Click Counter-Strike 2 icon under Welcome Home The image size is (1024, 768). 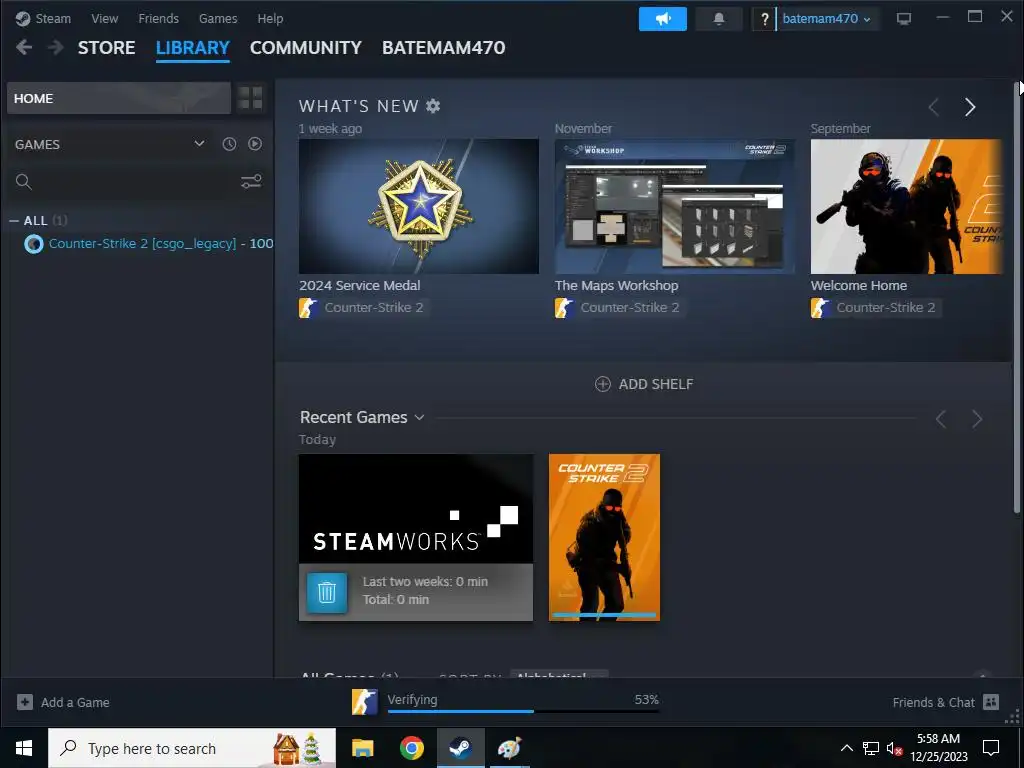(x=820, y=308)
